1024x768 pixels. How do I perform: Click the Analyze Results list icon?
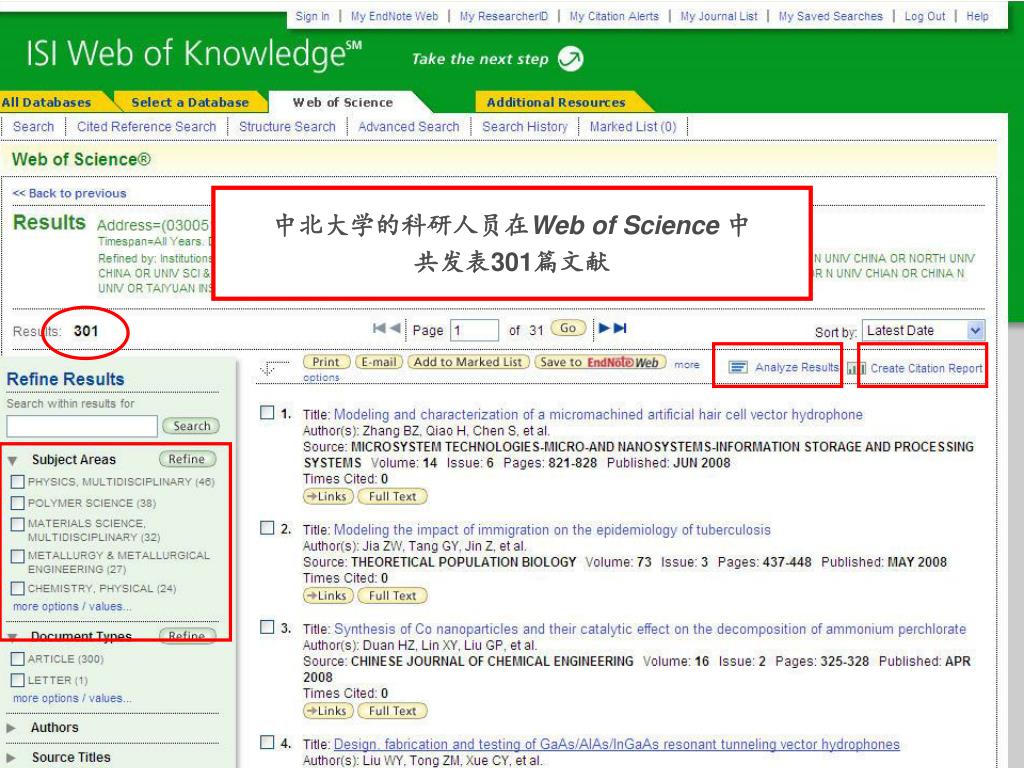pyautogui.click(x=738, y=368)
